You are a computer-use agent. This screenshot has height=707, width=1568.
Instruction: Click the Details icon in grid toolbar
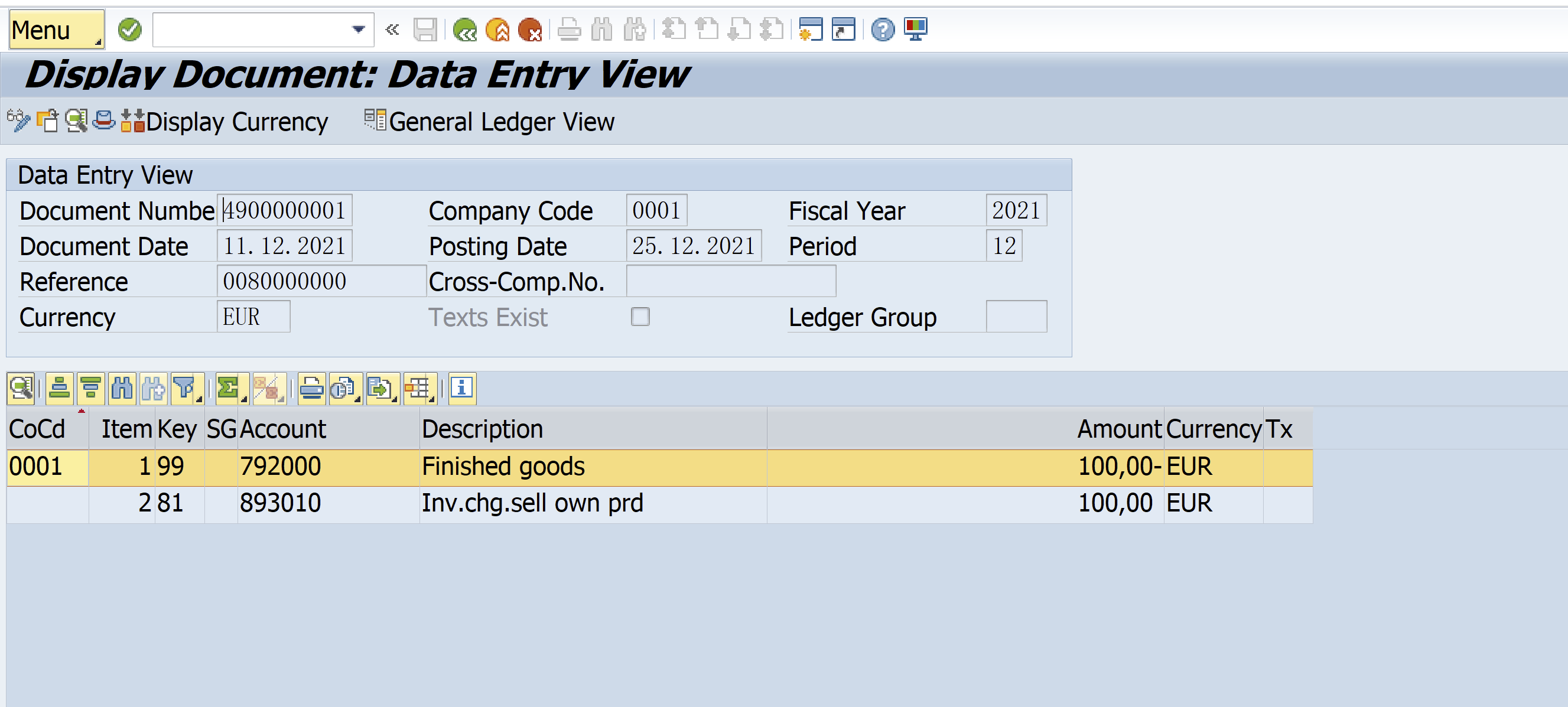(x=21, y=388)
